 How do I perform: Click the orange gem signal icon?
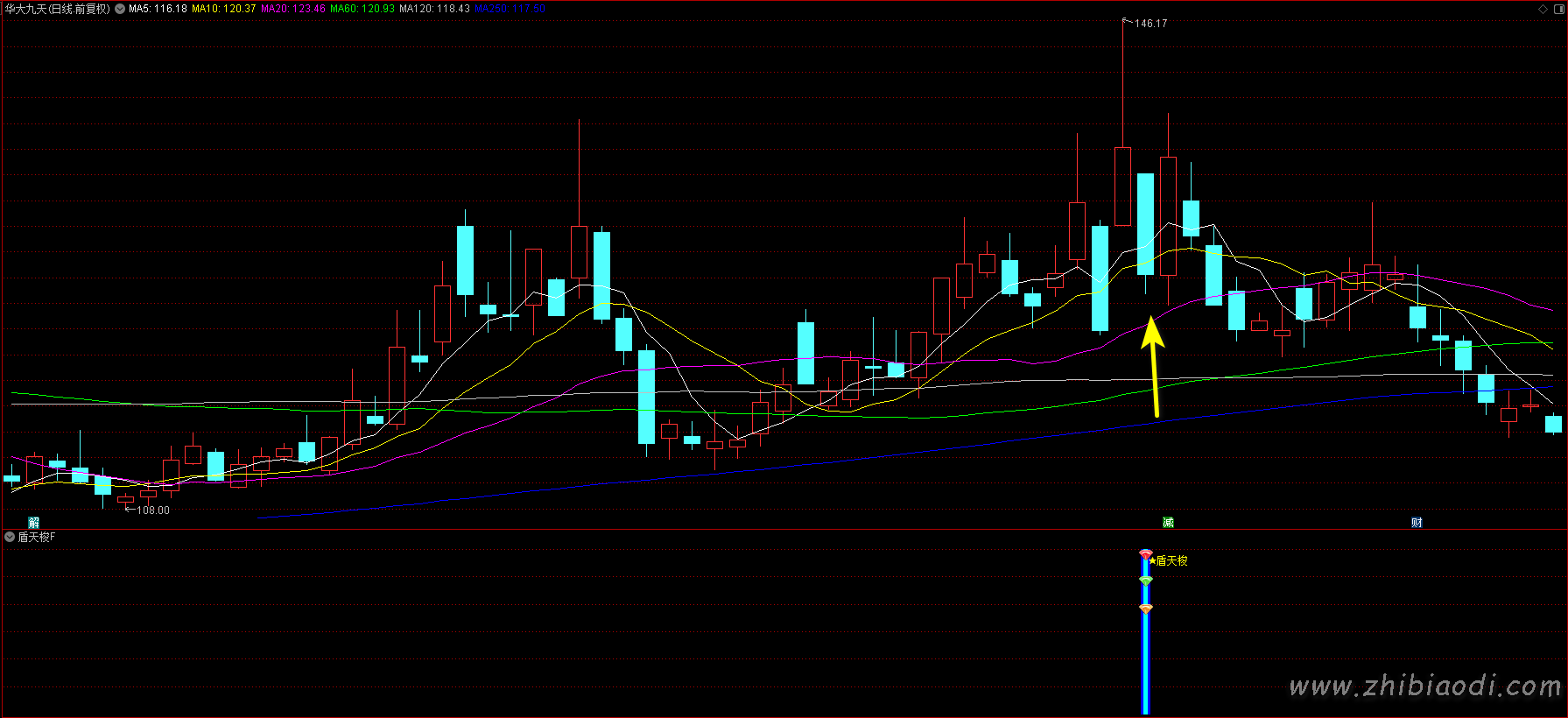[x=1145, y=608]
